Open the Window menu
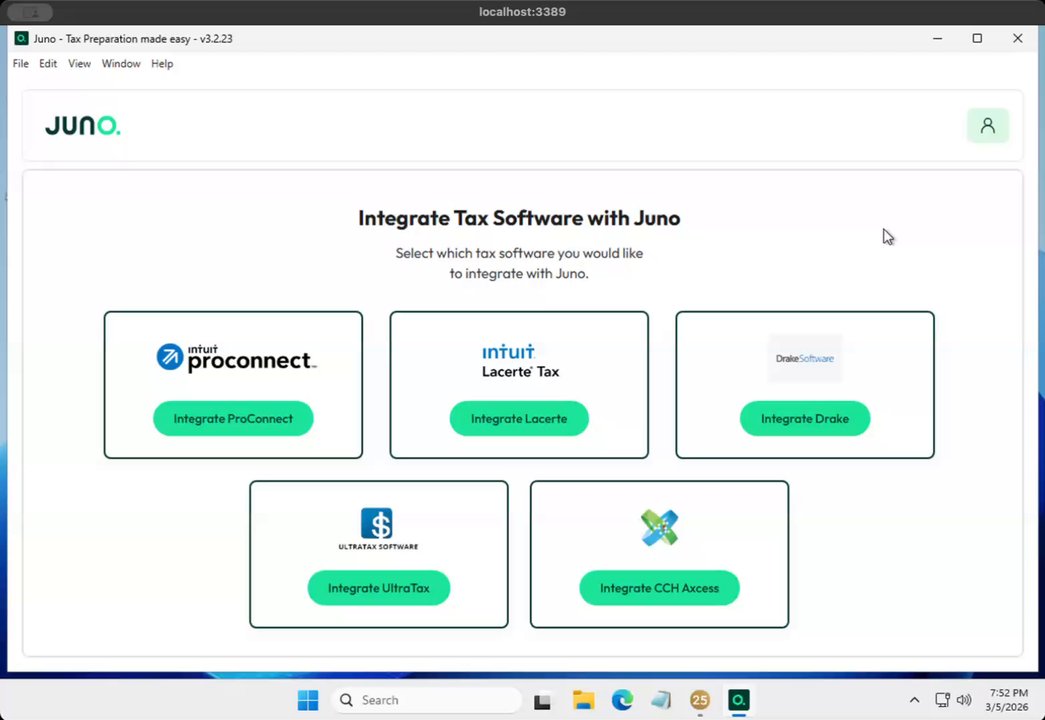The height and width of the screenshot is (720, 1045). 121,63
